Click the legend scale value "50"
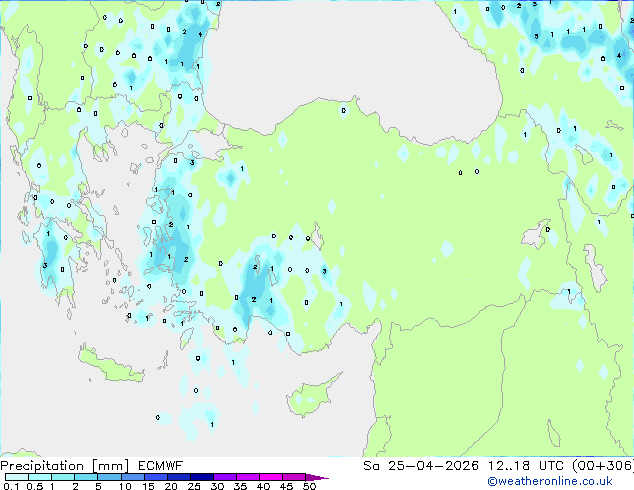Screen dimensions: 634x490 [x=309, y=486]
